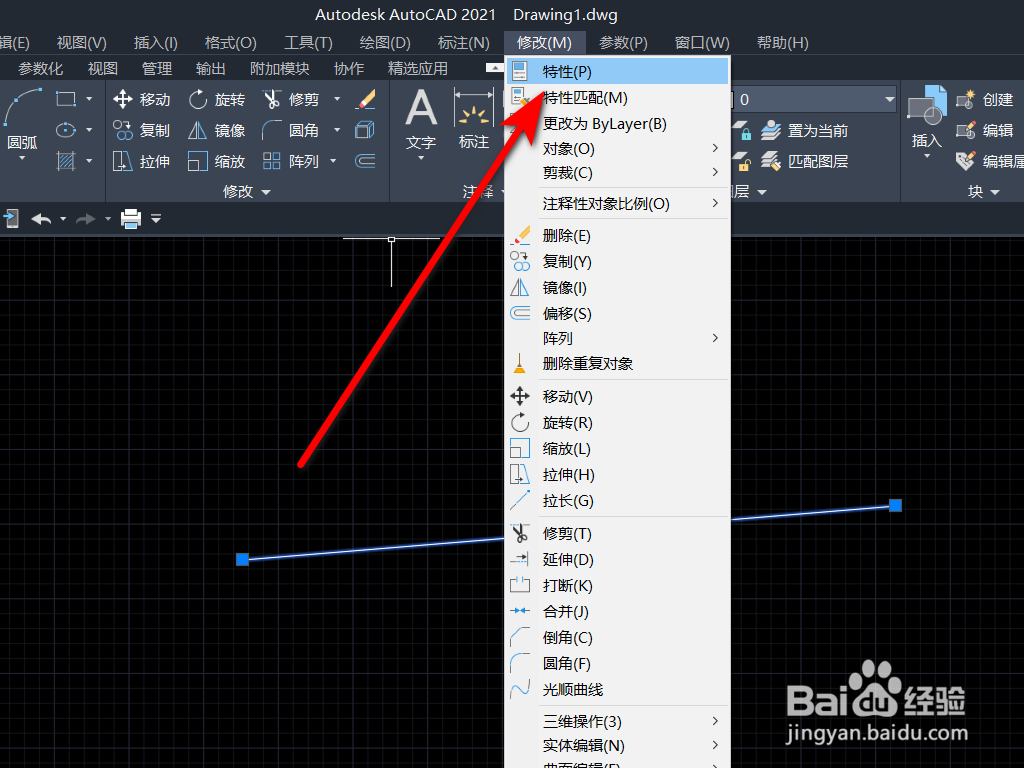The width and height of the screenshot is (1024, 768).
Task: Select the Rotate (旋转) tool in ribbon
Action: (216, 99)
